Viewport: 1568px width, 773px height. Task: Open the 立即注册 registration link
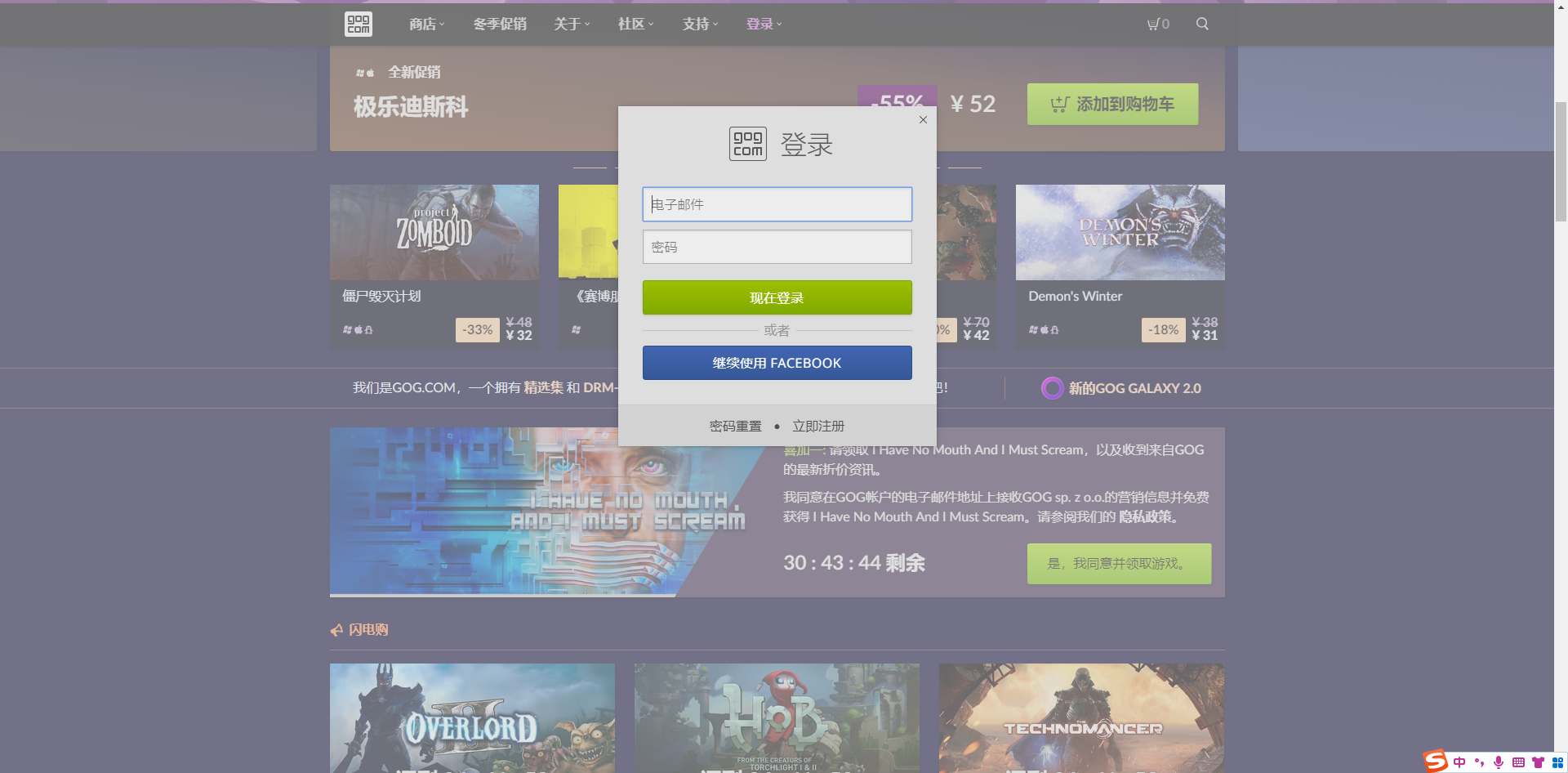coord(817,426)
